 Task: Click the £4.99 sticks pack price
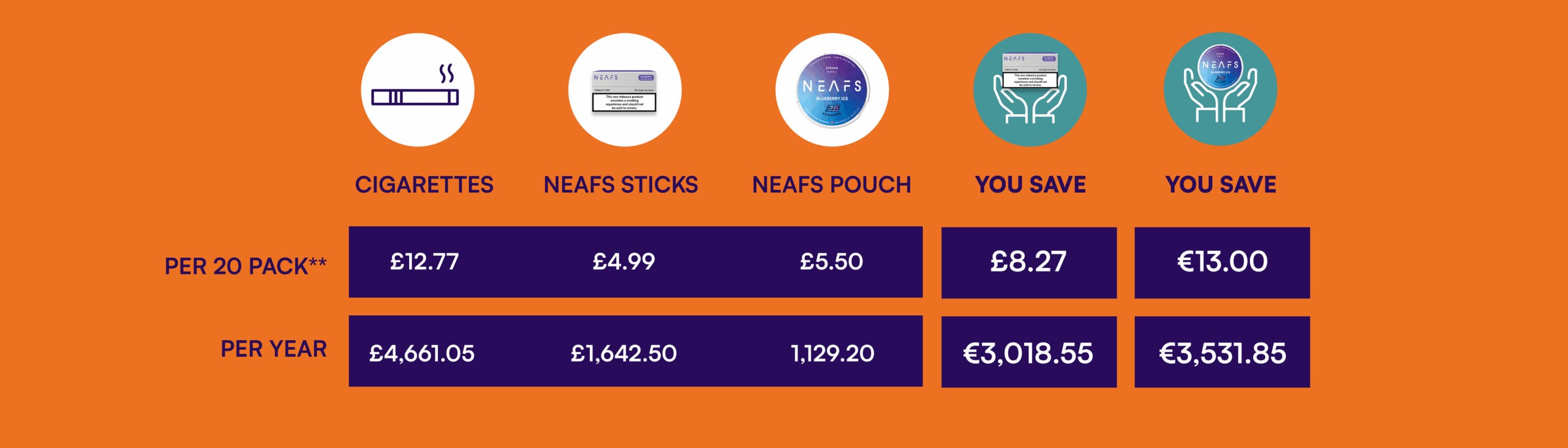tap(624, 262)
